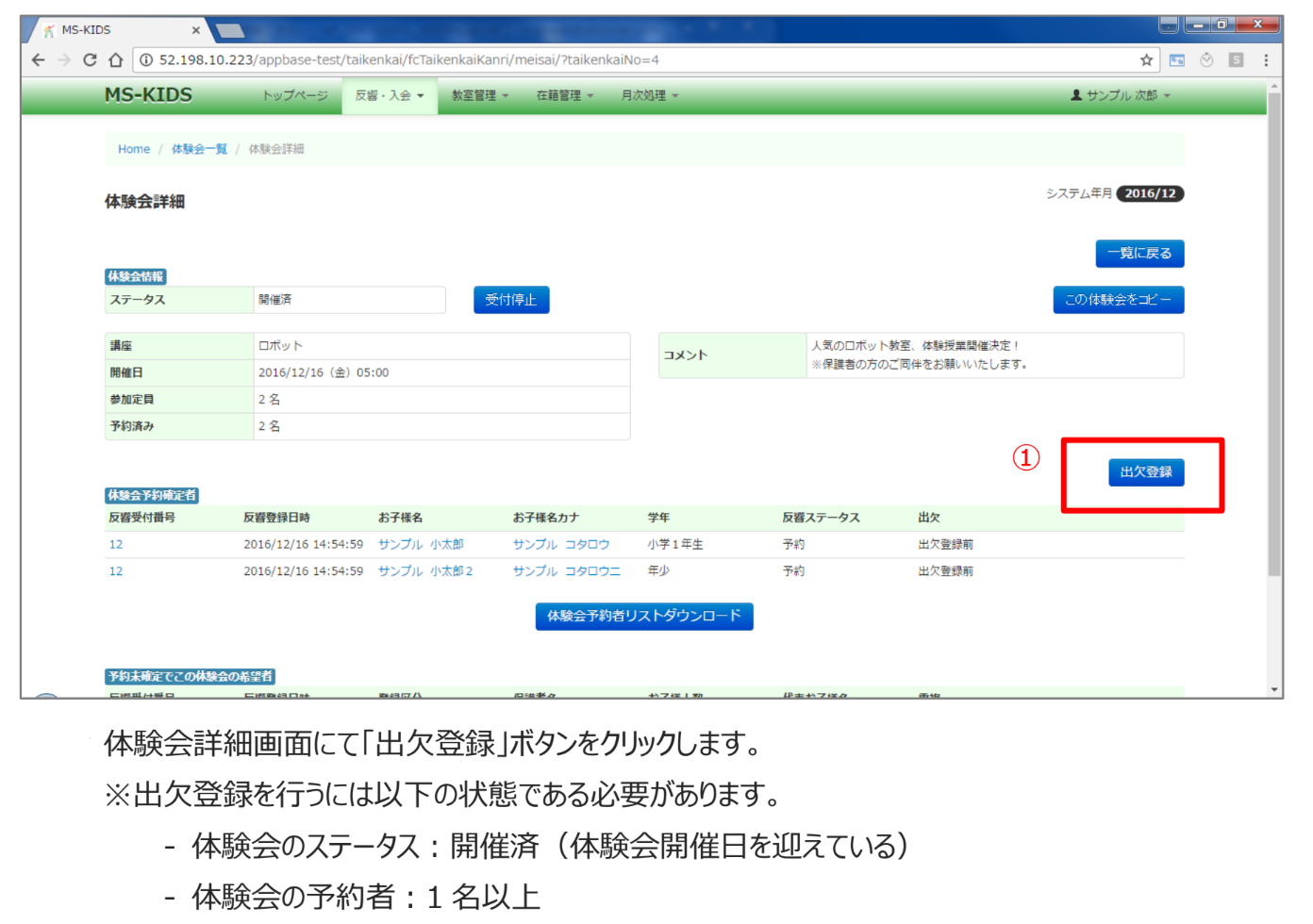Click the S extension icon in toolbar
Viewport: 1313px width, 924px height.
pos(1236,60)
